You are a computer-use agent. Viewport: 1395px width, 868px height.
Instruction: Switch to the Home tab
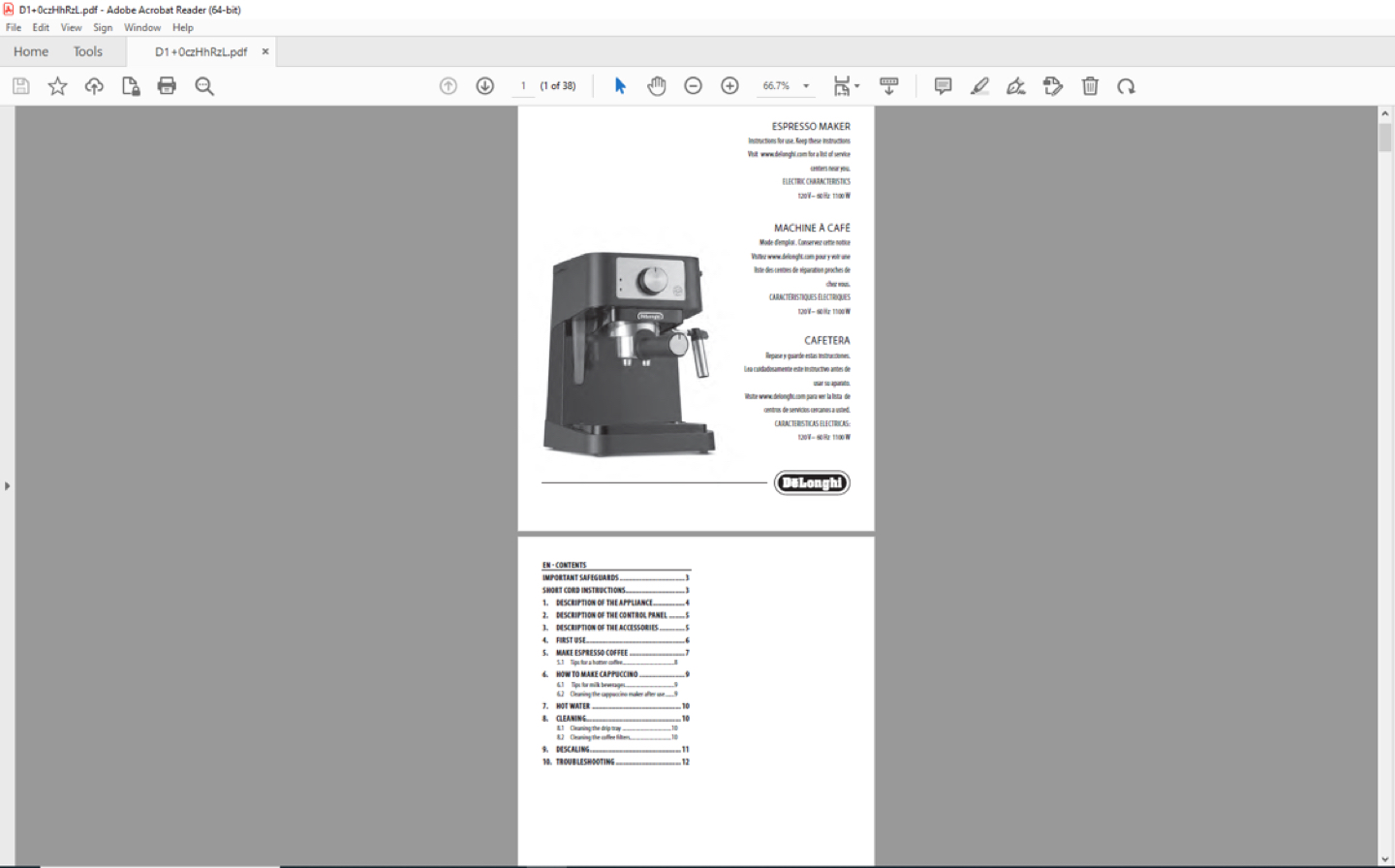30,51
